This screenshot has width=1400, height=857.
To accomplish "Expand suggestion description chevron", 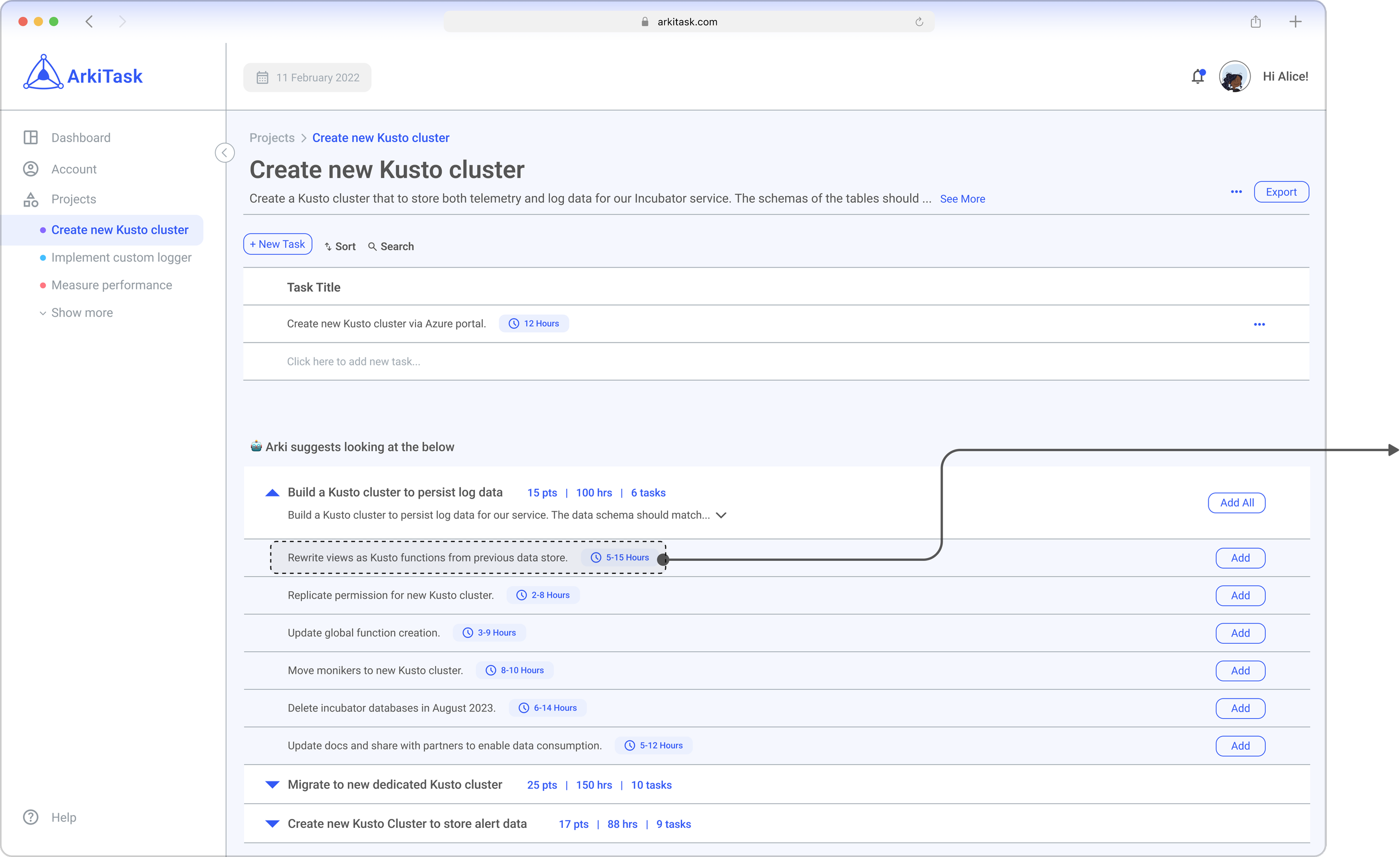I will point(721,515).
